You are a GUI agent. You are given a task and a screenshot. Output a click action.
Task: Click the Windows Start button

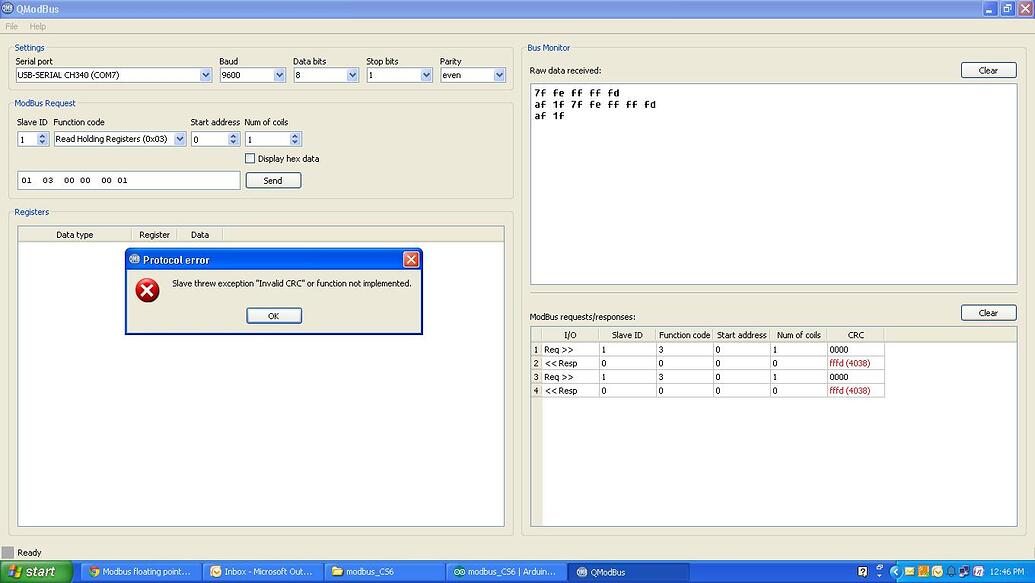[x=30, y=572]
